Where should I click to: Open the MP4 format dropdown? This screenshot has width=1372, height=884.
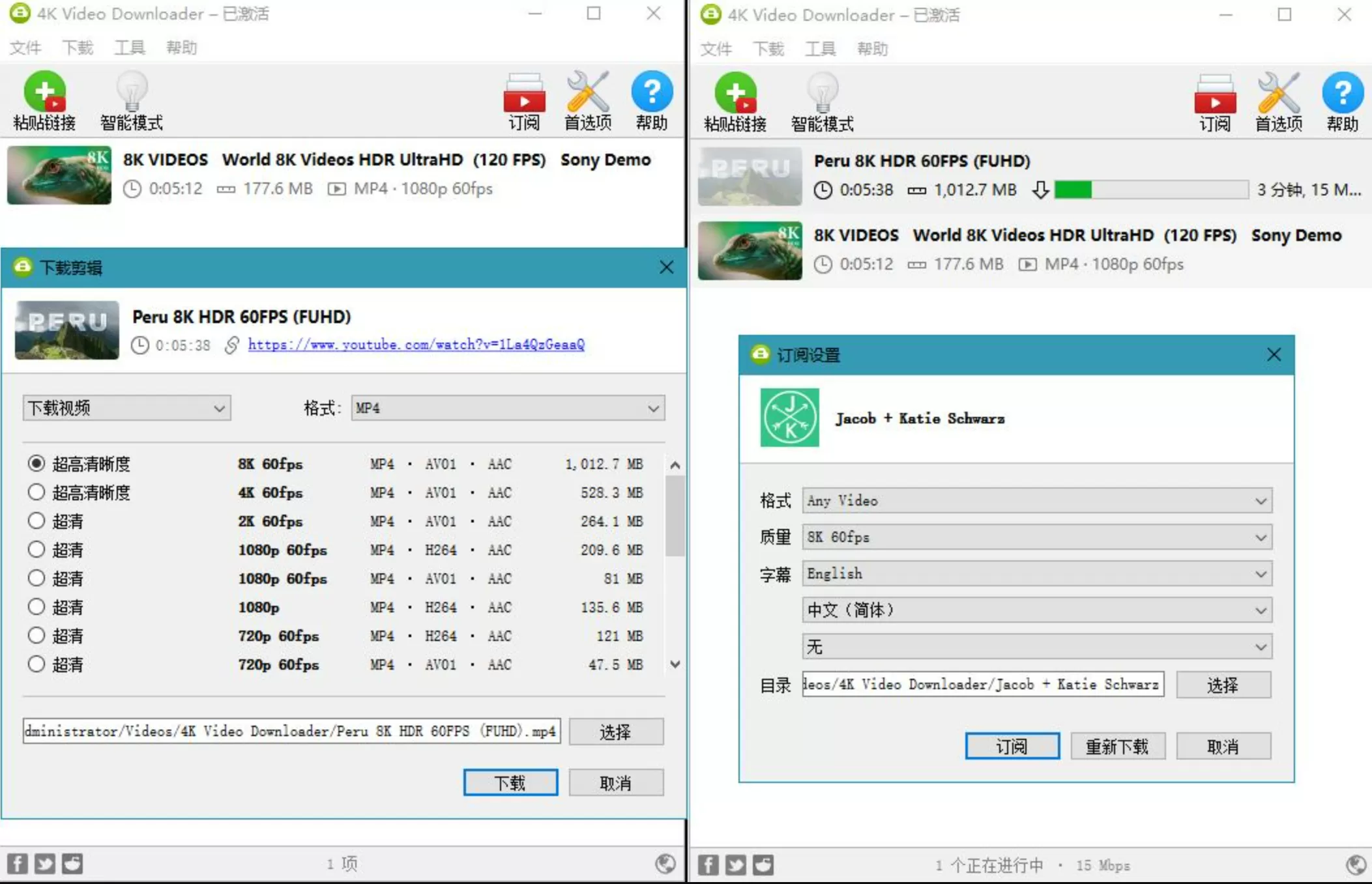tap(508, 408)
